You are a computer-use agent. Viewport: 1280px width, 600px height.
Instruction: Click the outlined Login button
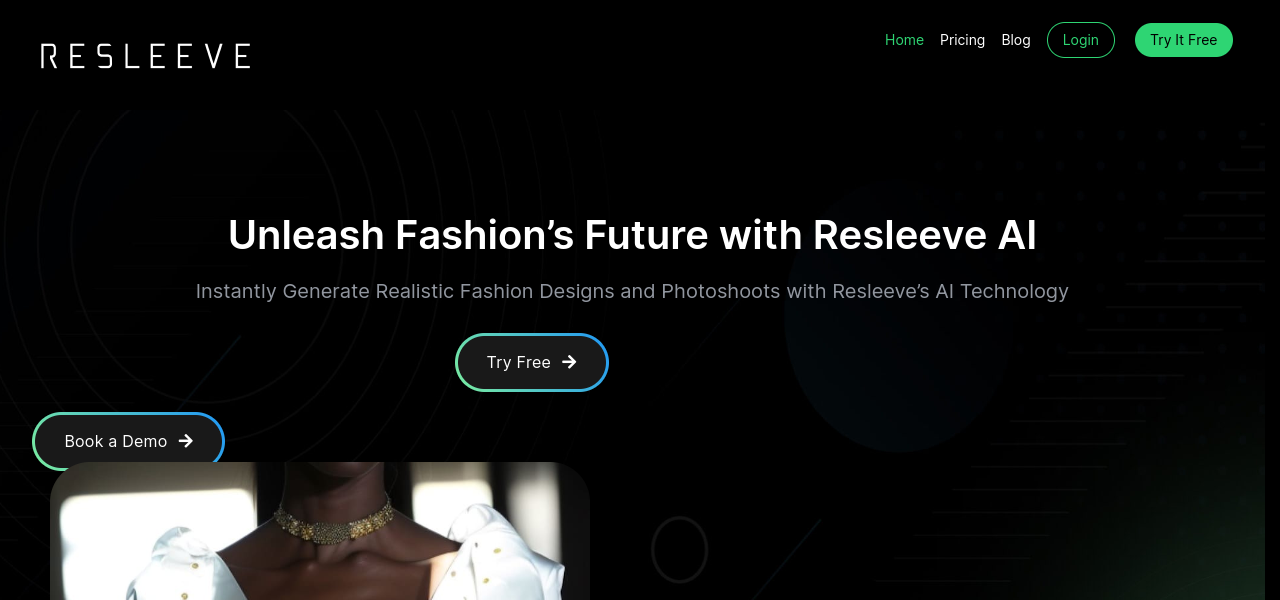(x=1081, y=40)
